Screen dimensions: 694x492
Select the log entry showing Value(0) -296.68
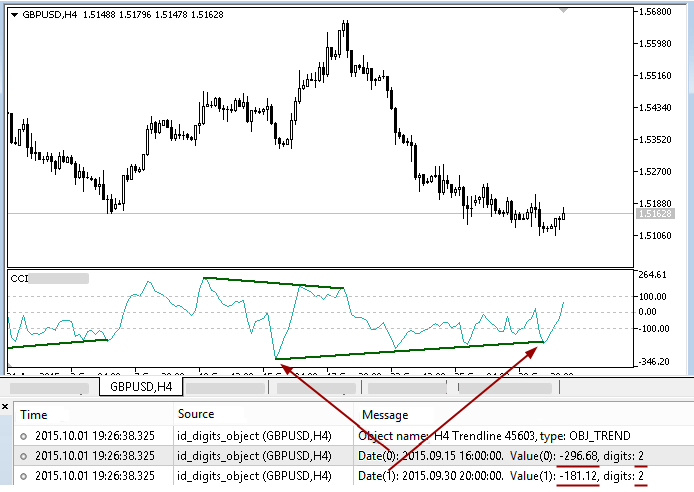500,456
